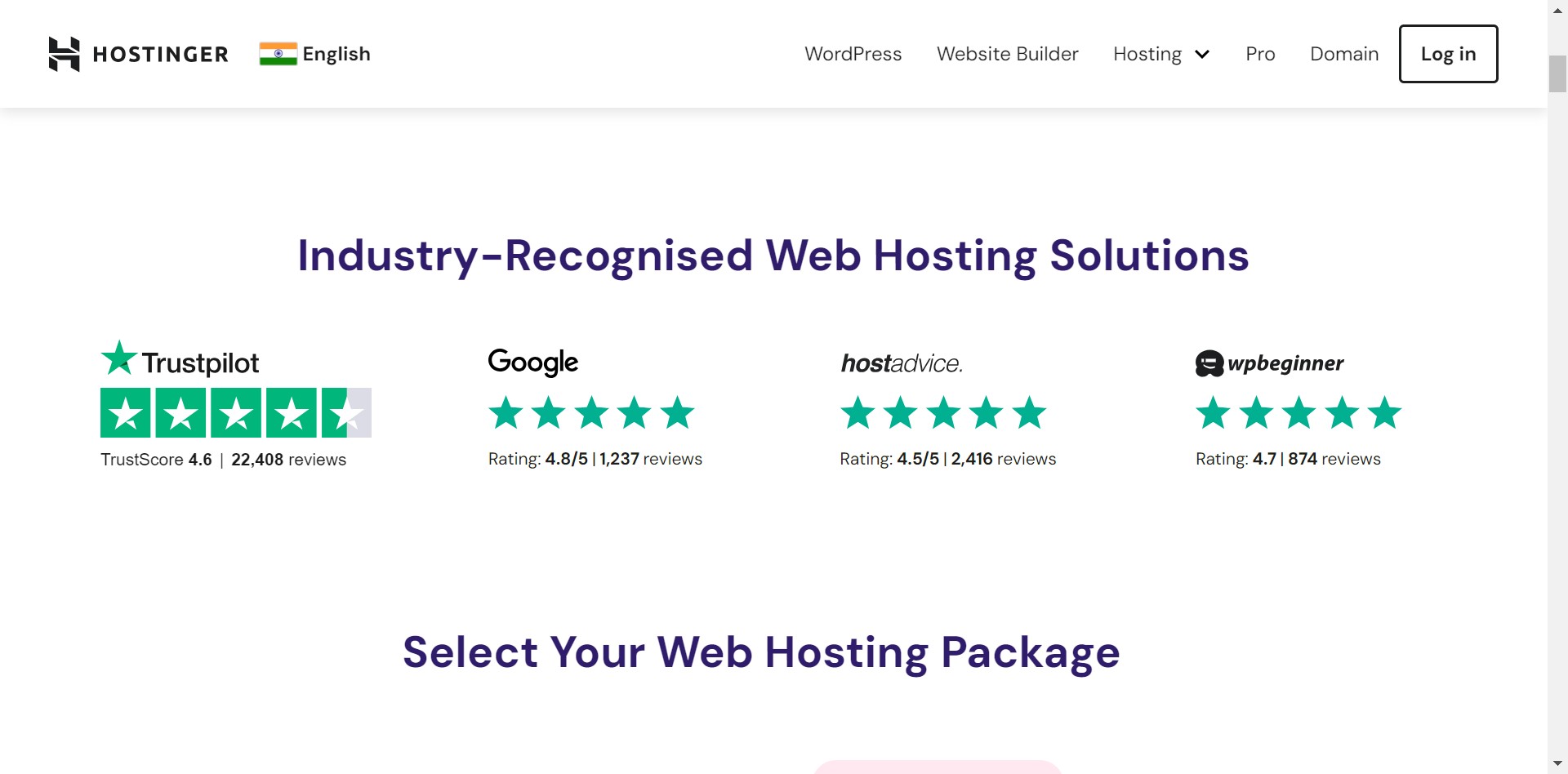Open the English language selector
This screenshot has height=774, width=1568.
pos(336,54)
